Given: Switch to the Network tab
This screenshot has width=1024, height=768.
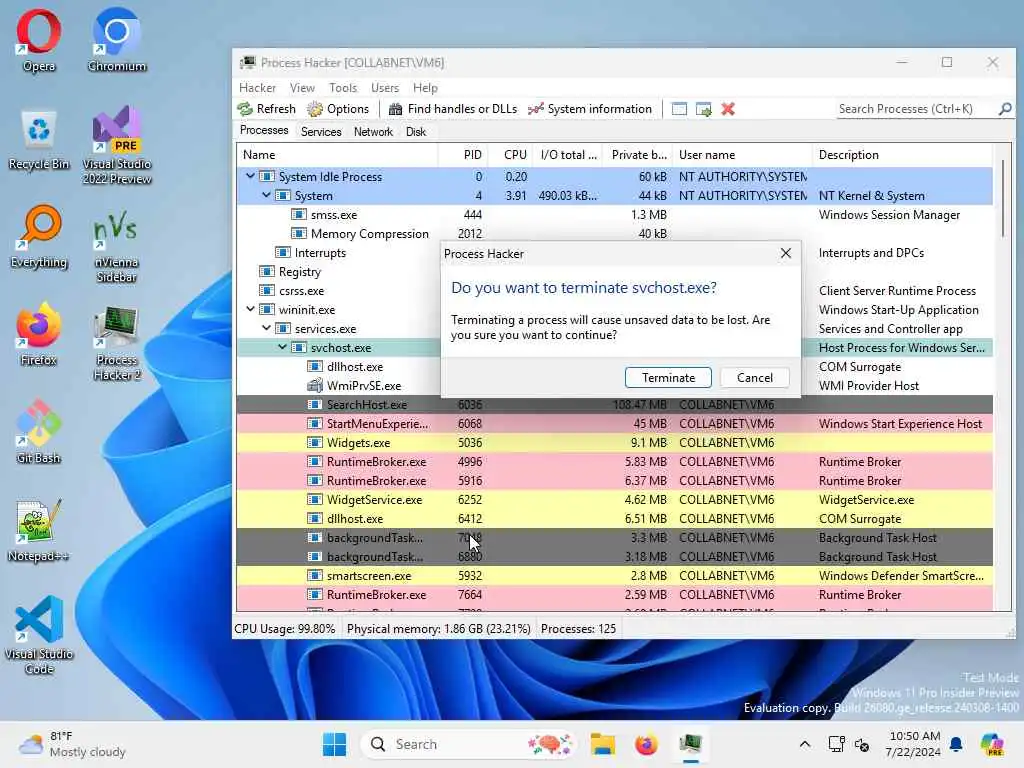Looking at the screenshot, I should click(x=373, y=131).
